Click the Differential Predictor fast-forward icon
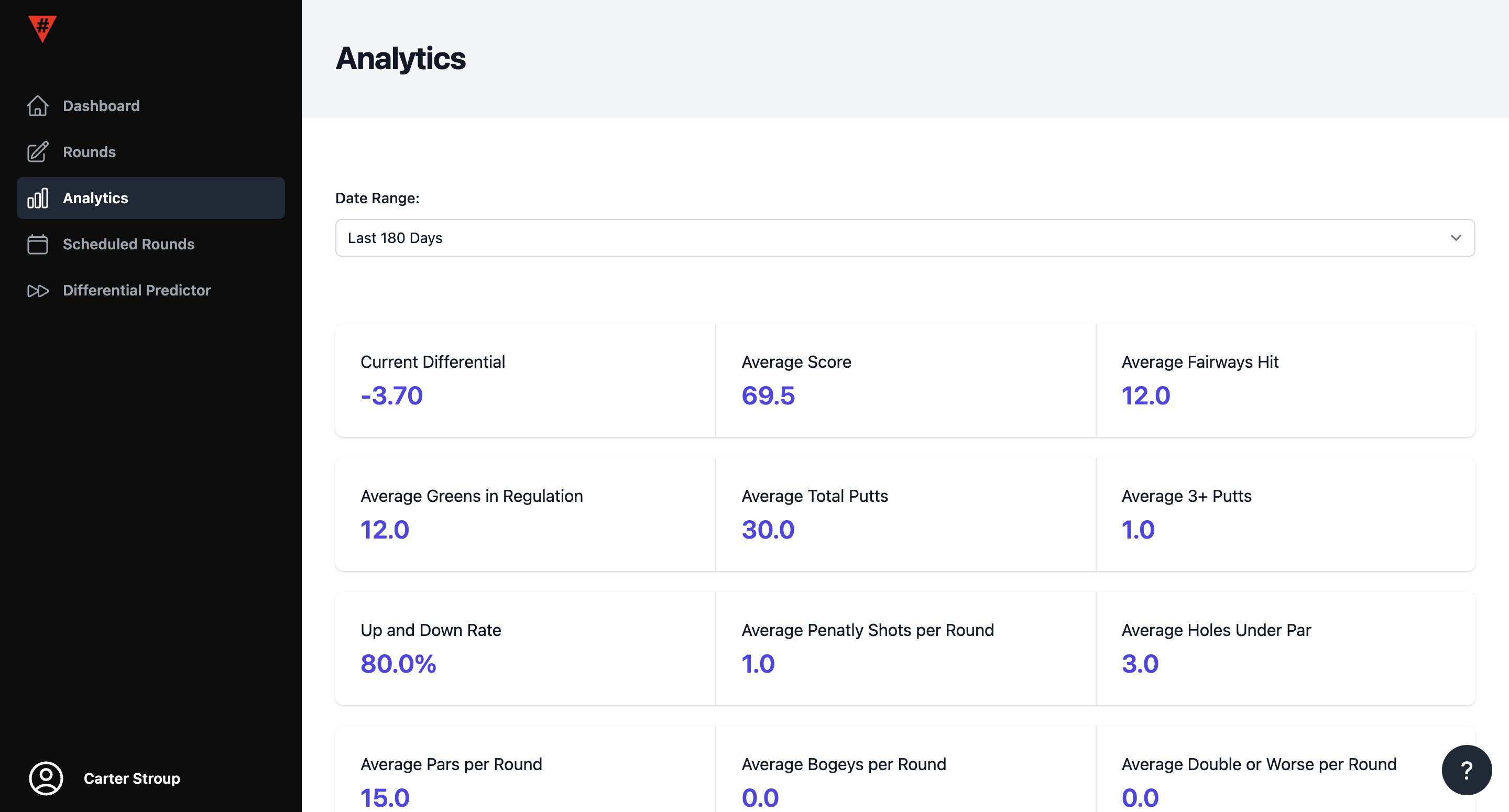 click(x=38, y=291)
